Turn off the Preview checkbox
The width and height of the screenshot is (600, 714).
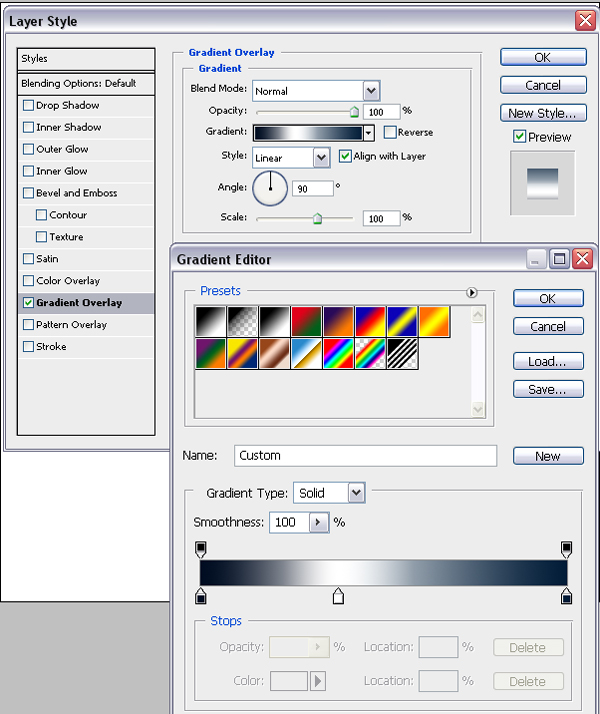(x=519, y=136)
